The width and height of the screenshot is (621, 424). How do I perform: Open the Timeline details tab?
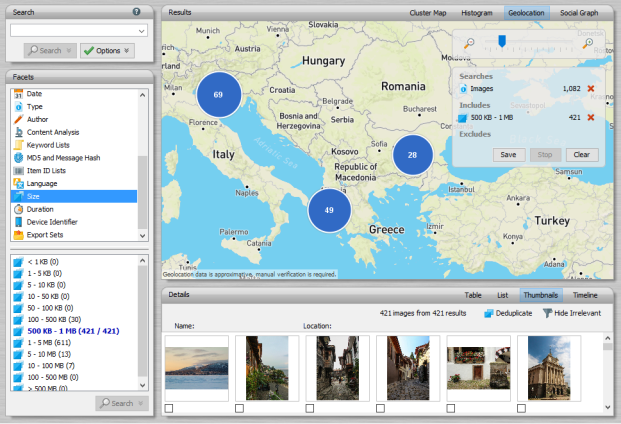pos(584,295)
